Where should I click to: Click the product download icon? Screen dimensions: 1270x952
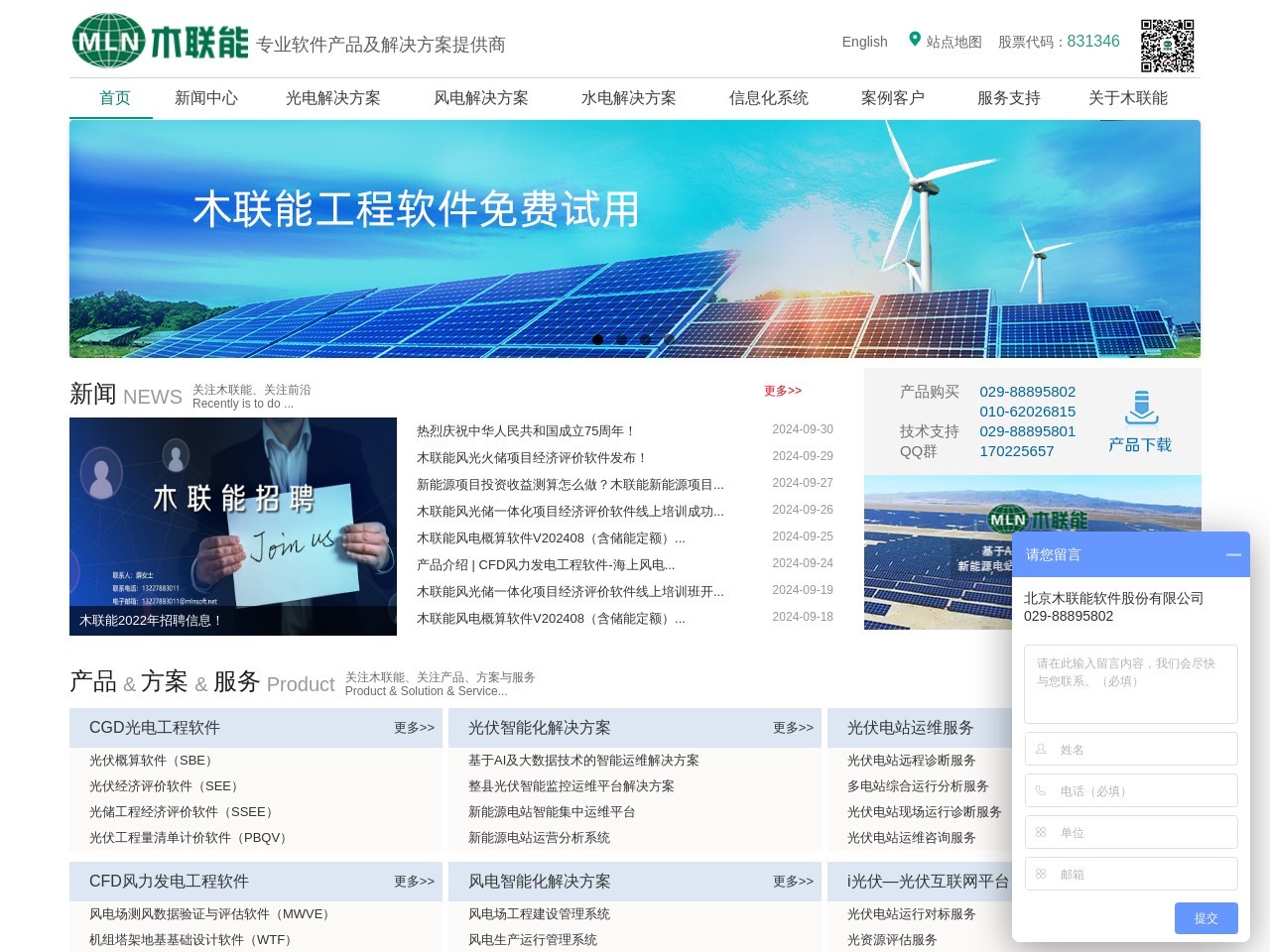tap(1141, 408)
